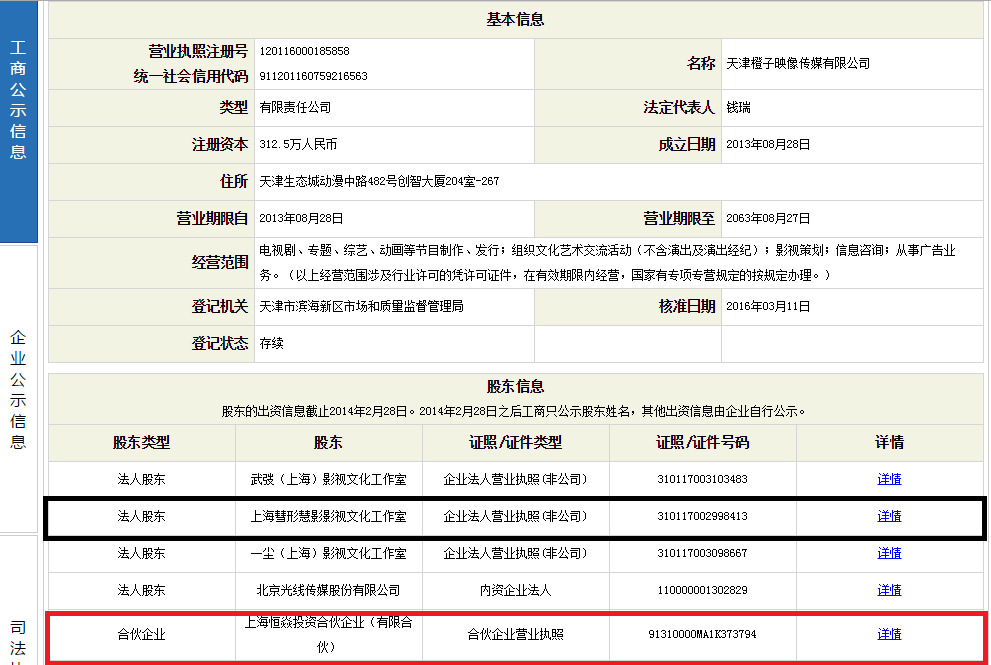
Task: Open the 工商公示信息 sidebar tab
Action: [18, 100]
